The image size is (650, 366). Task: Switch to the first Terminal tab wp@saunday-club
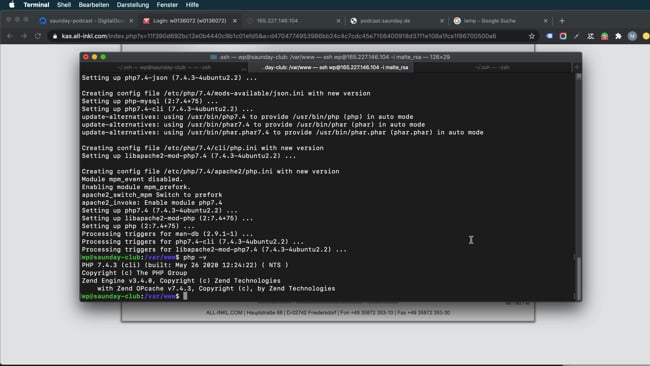[164, 67]
